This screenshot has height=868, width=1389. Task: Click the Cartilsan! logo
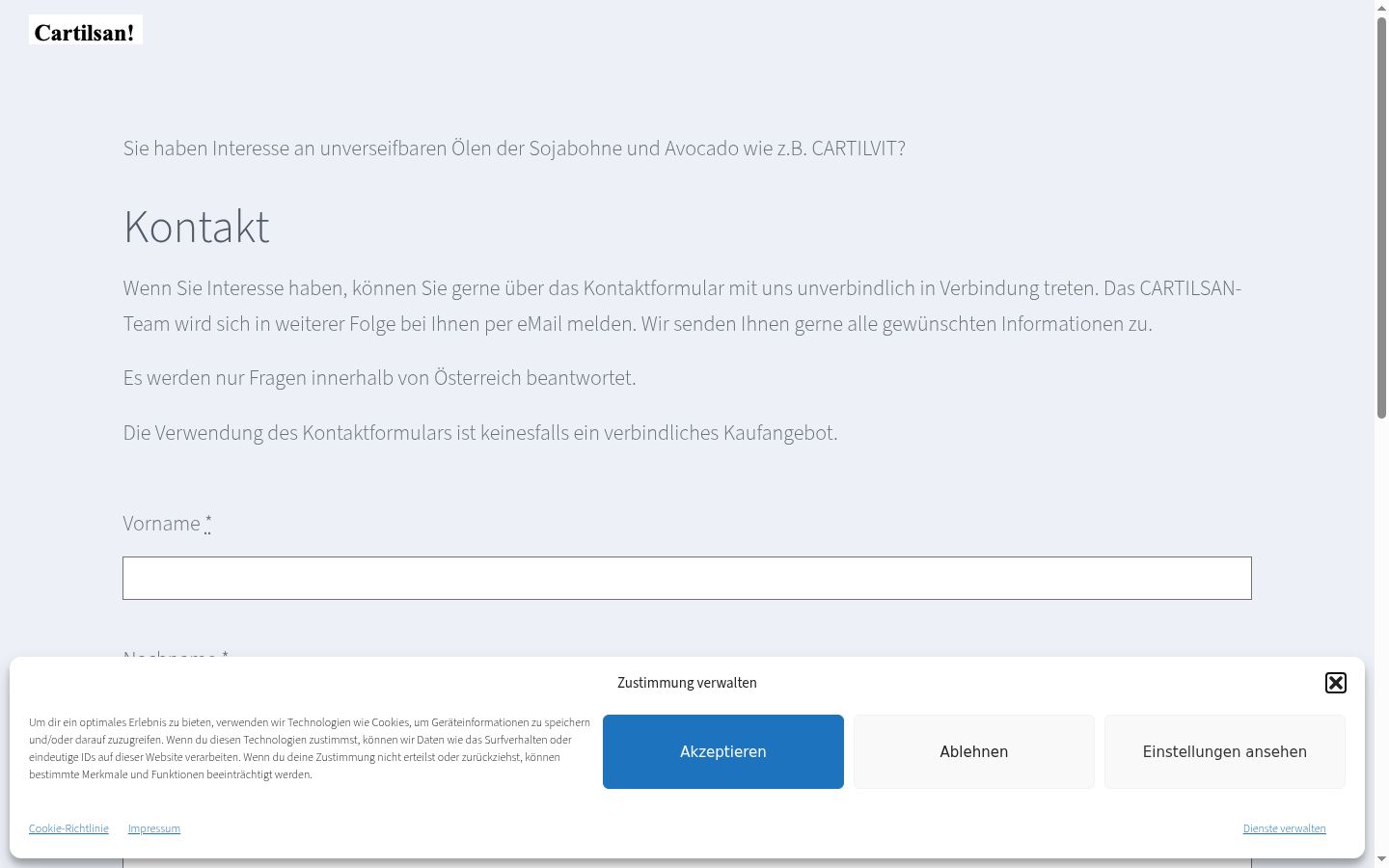[x=86, y=30]
